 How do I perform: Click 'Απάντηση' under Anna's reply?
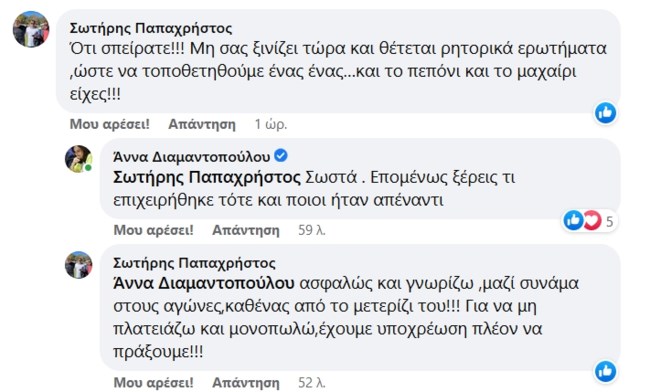[246, 230]
